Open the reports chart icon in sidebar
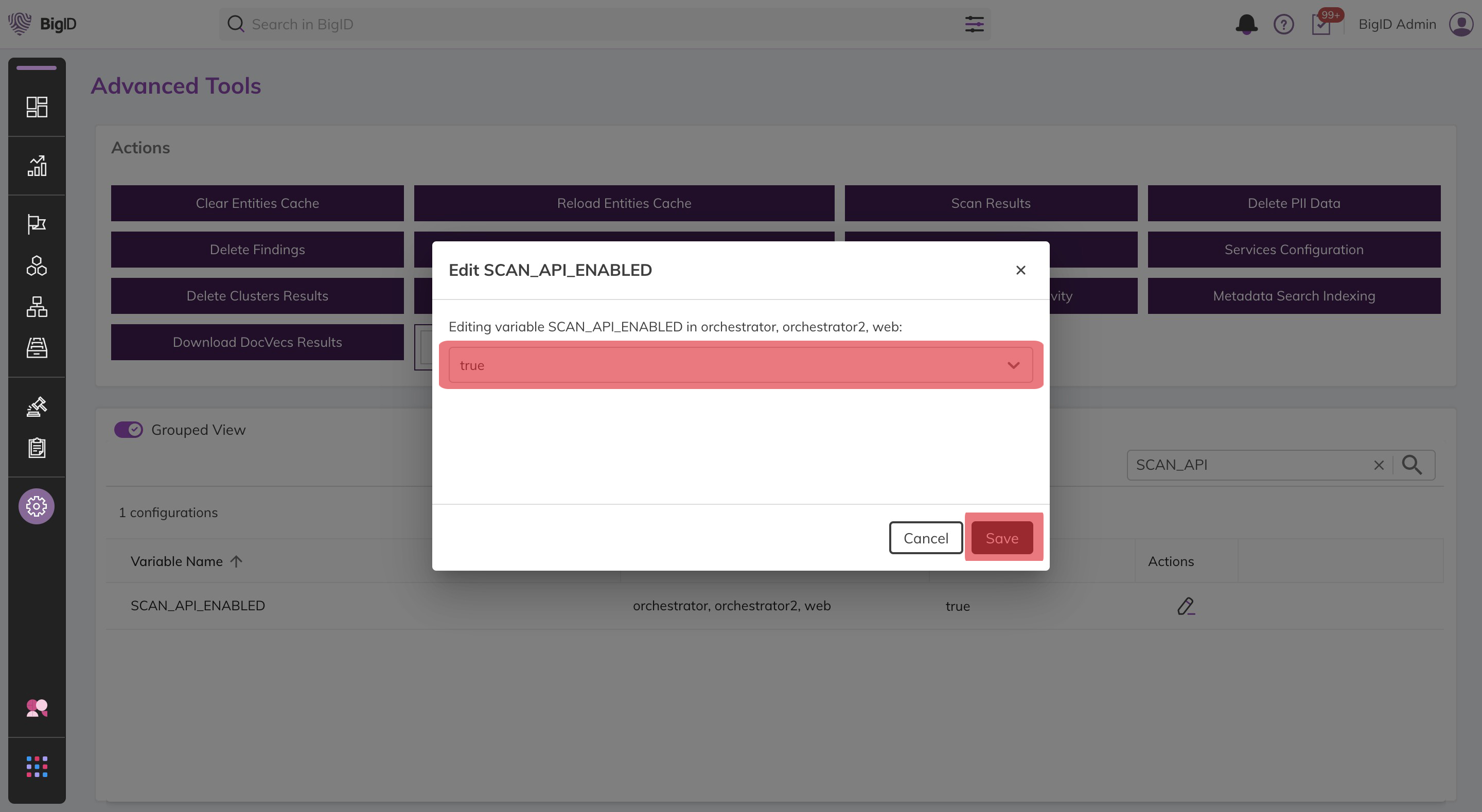1482x812 pixels. click(x=37, y=166)
